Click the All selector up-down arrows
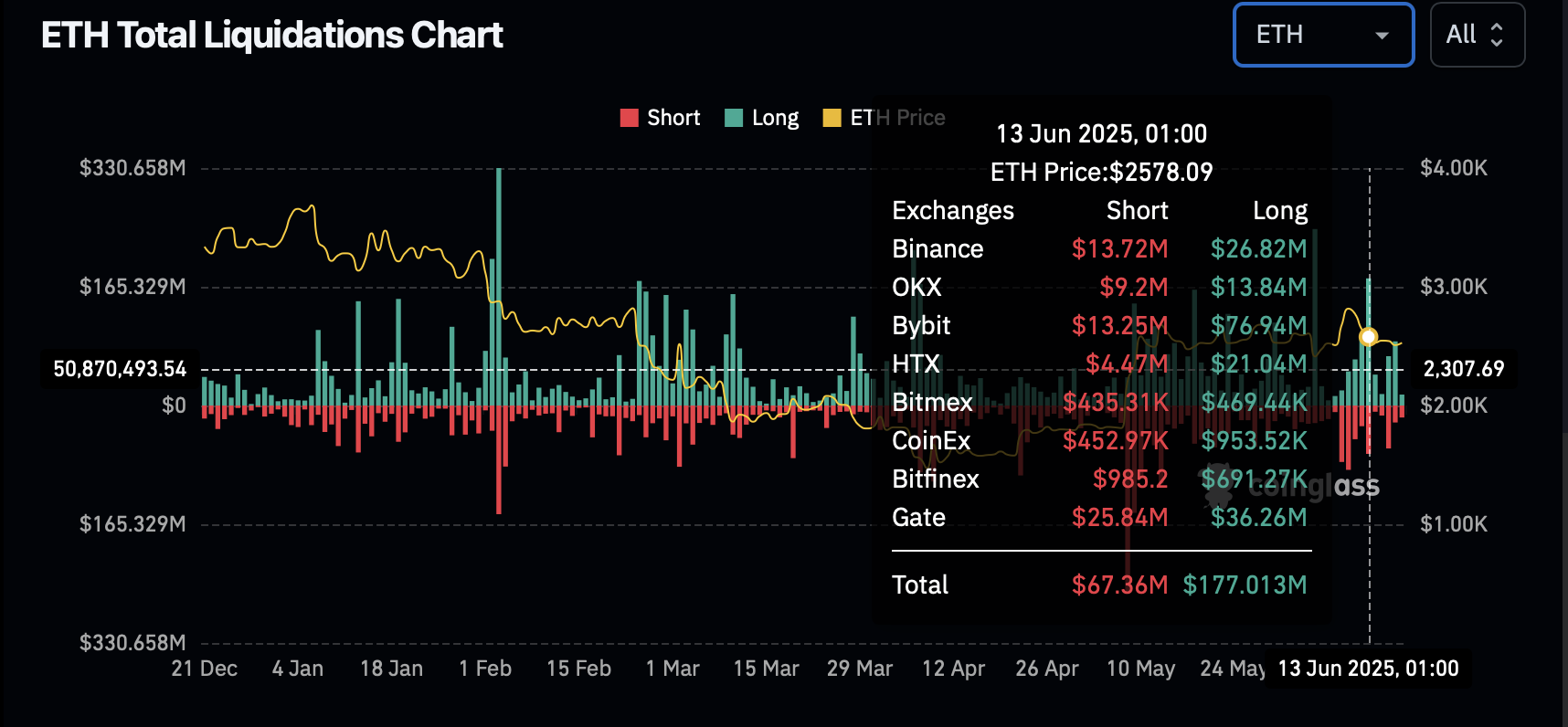 1497,35
